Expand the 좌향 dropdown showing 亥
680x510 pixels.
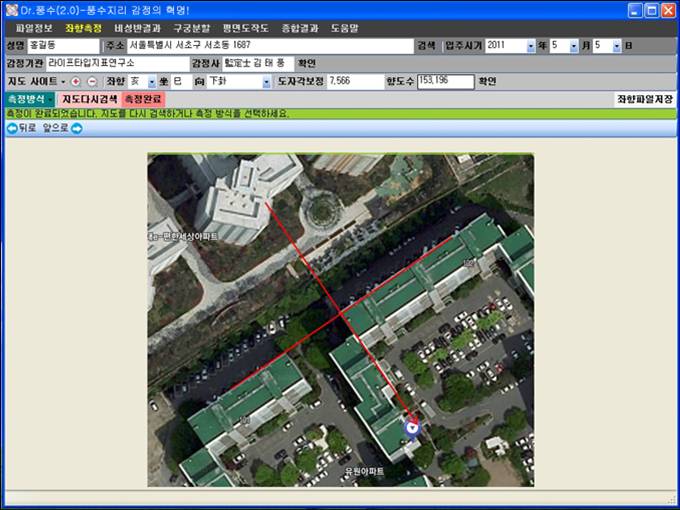tap(152, 82)
